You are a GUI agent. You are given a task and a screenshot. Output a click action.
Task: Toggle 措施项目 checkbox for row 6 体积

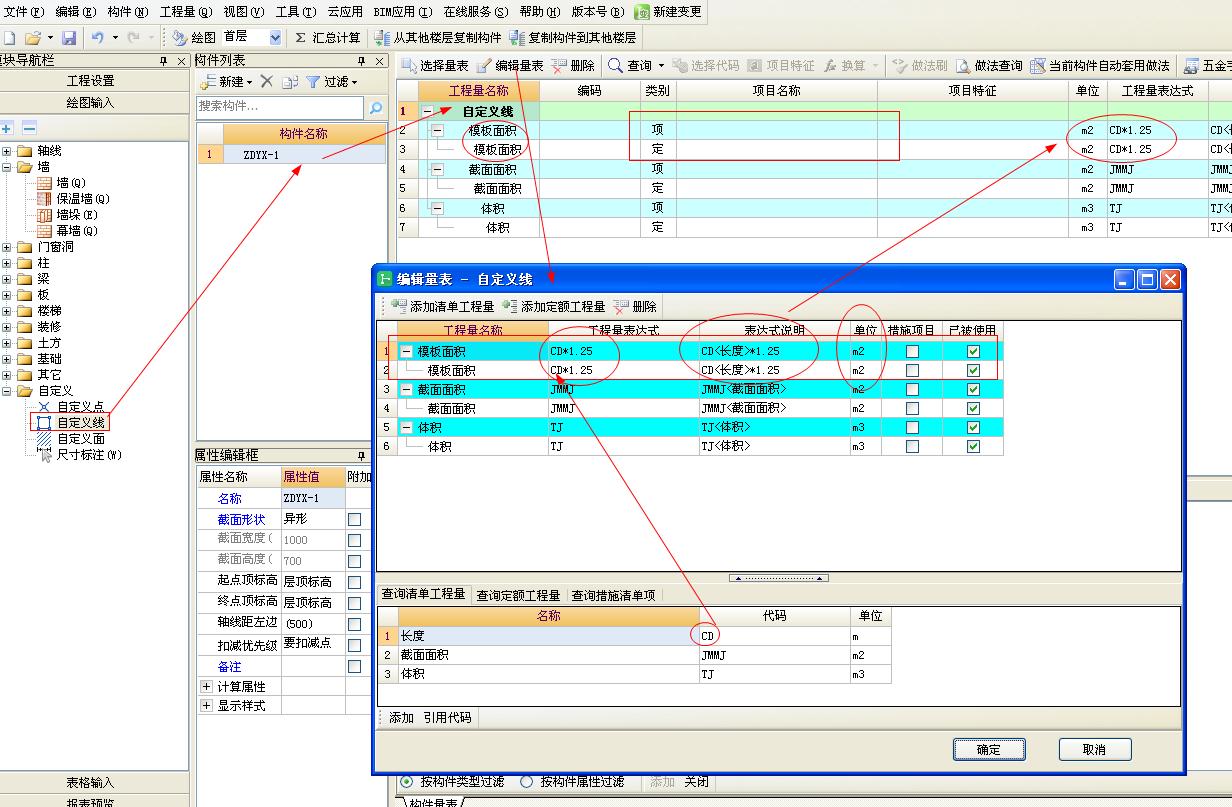point(912,447)
